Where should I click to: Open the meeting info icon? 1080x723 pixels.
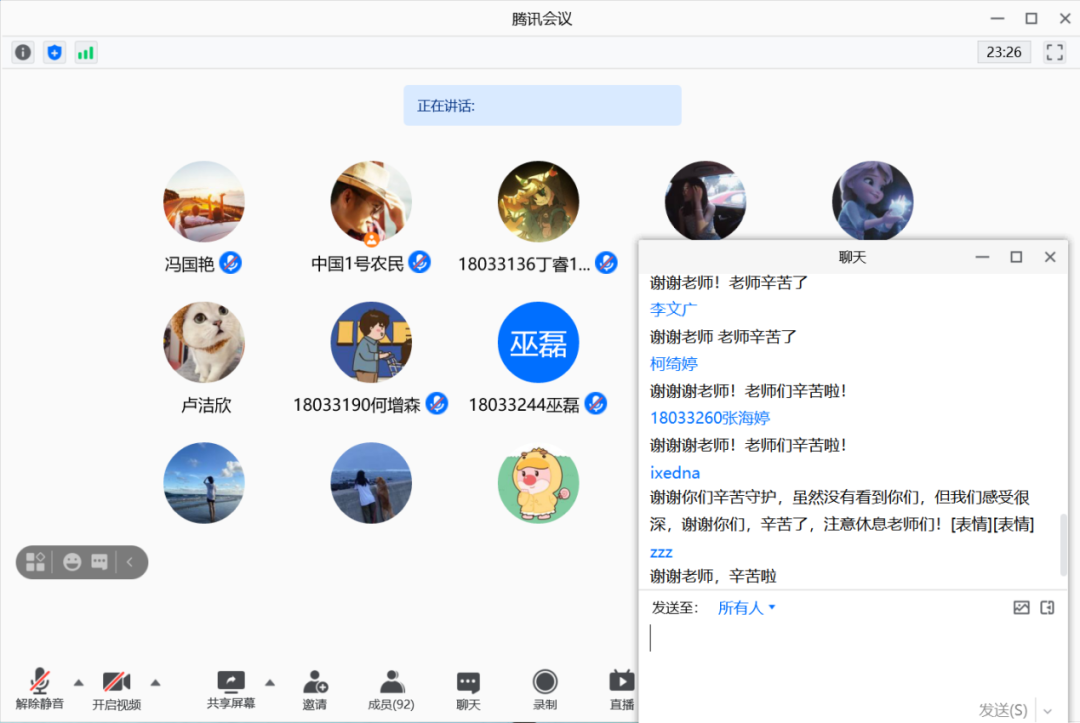pos(22,52)
